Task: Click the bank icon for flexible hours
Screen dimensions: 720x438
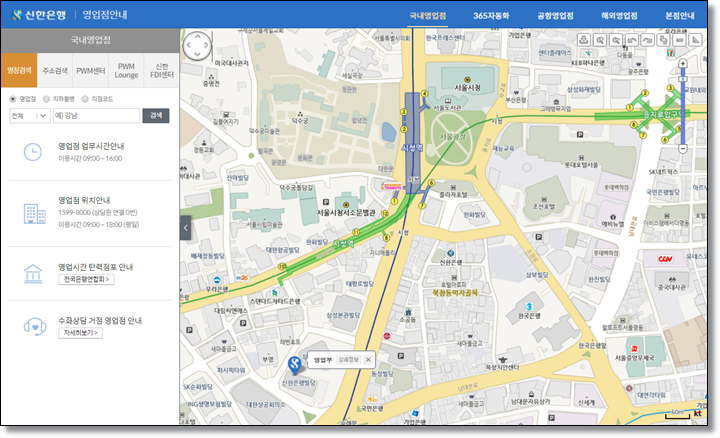Action: pos(33,274)
